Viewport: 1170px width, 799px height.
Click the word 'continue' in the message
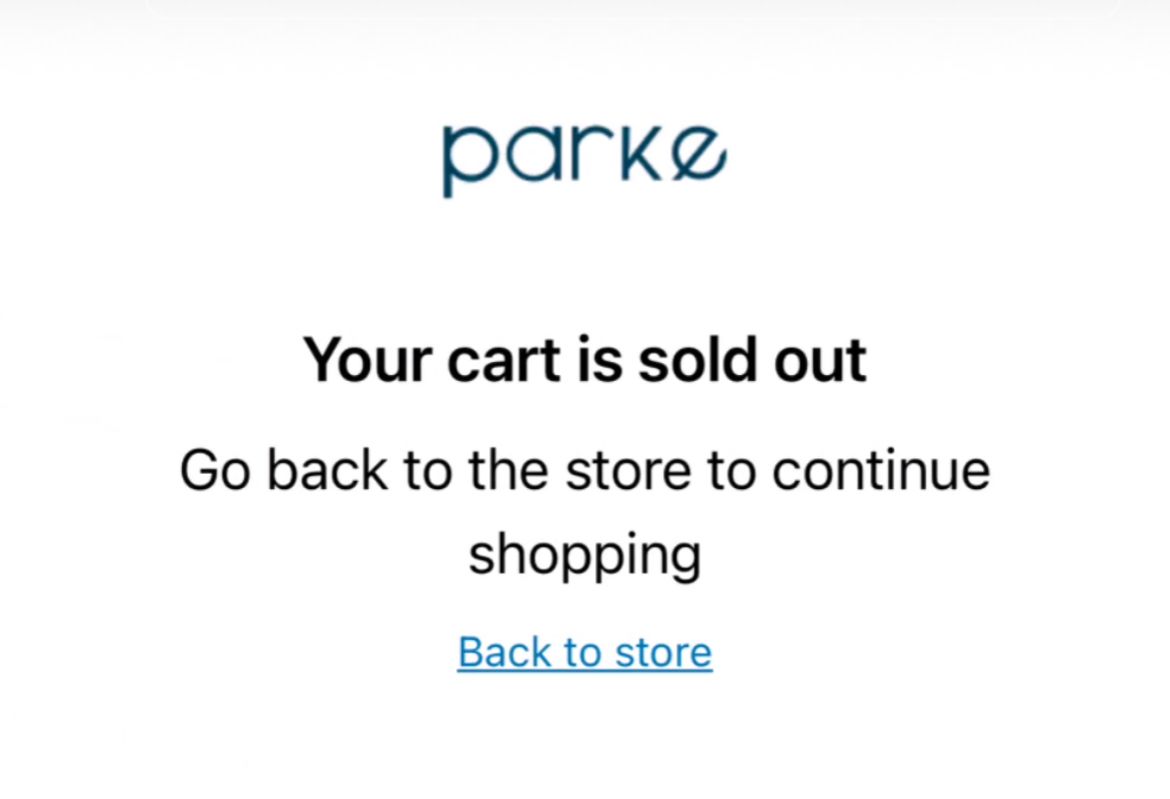[880, 471]
